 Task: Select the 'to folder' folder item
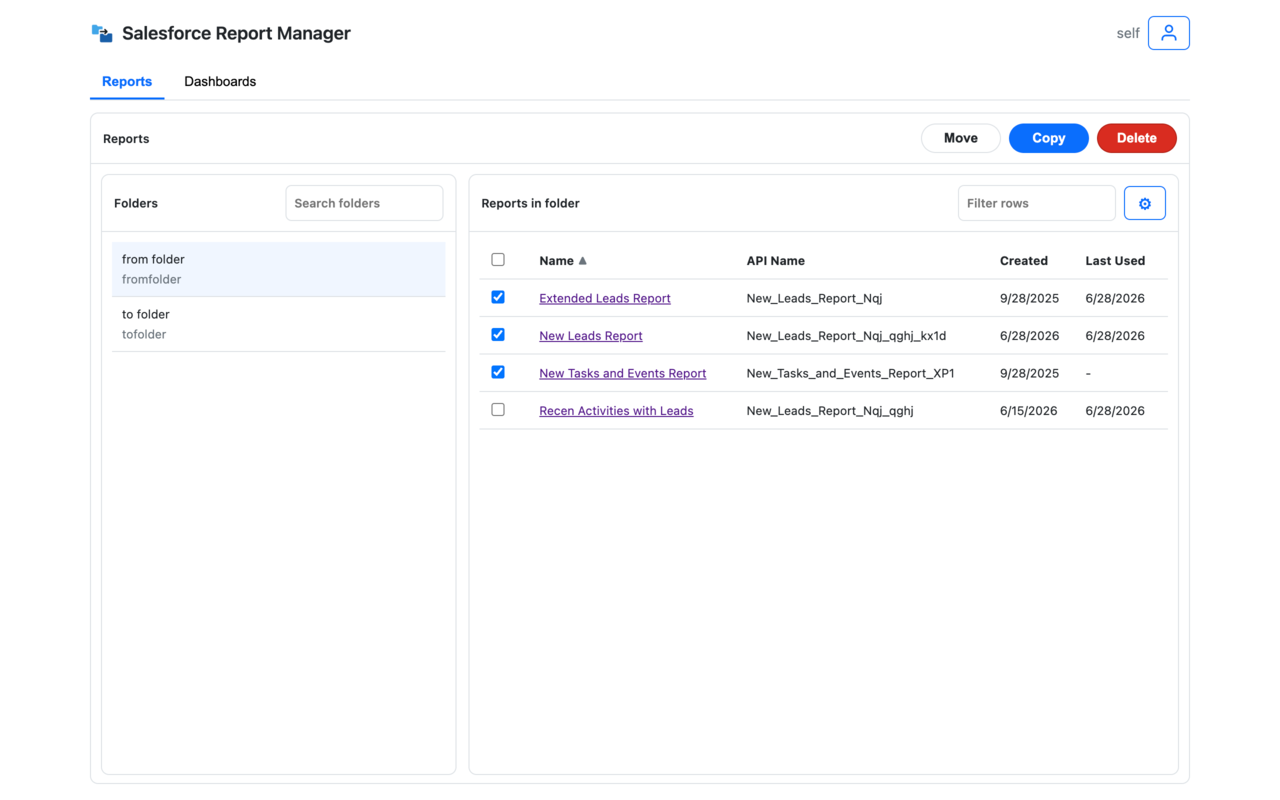[x=279, y=324]
